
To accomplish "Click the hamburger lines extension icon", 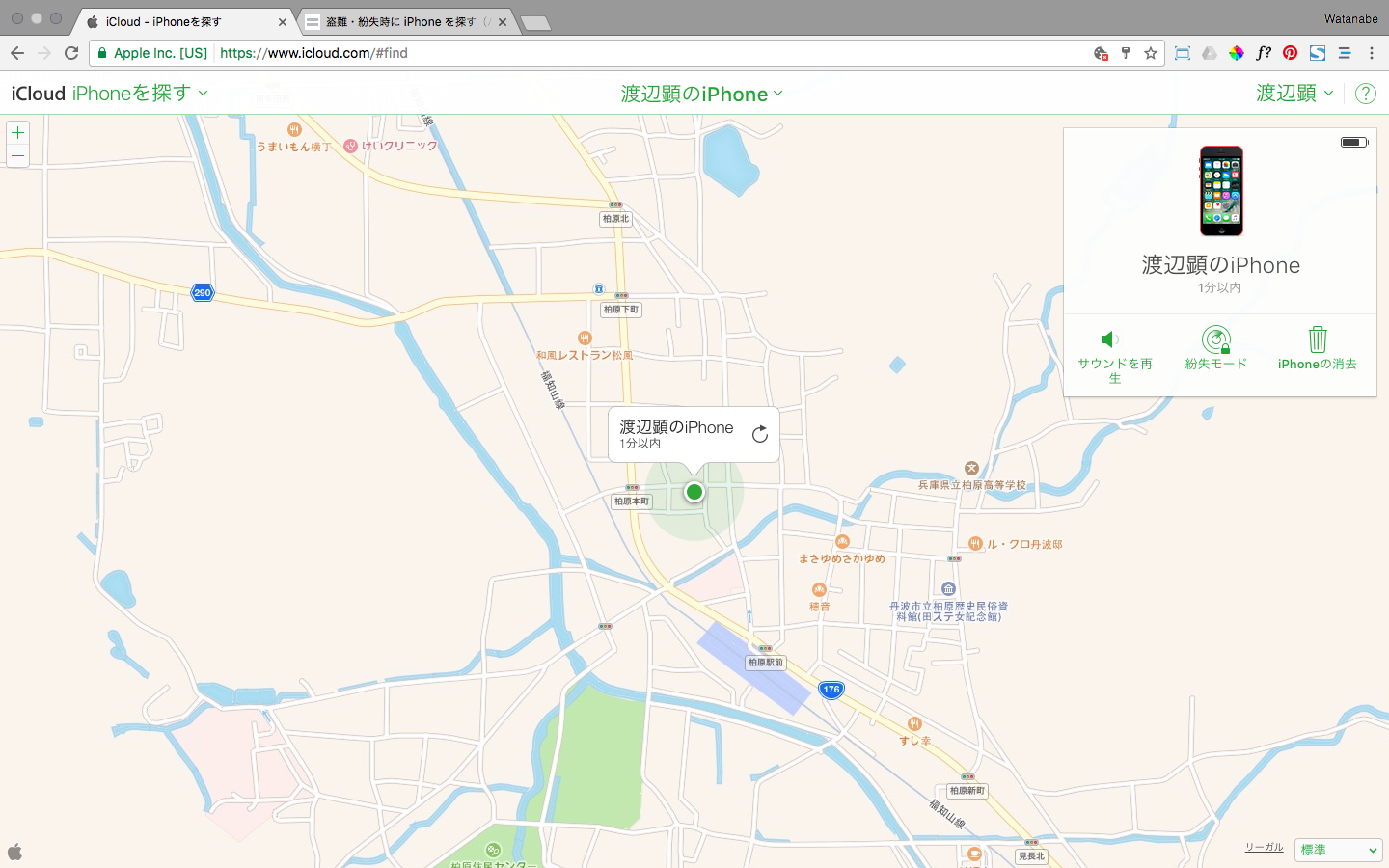I will coord(1345,53).
